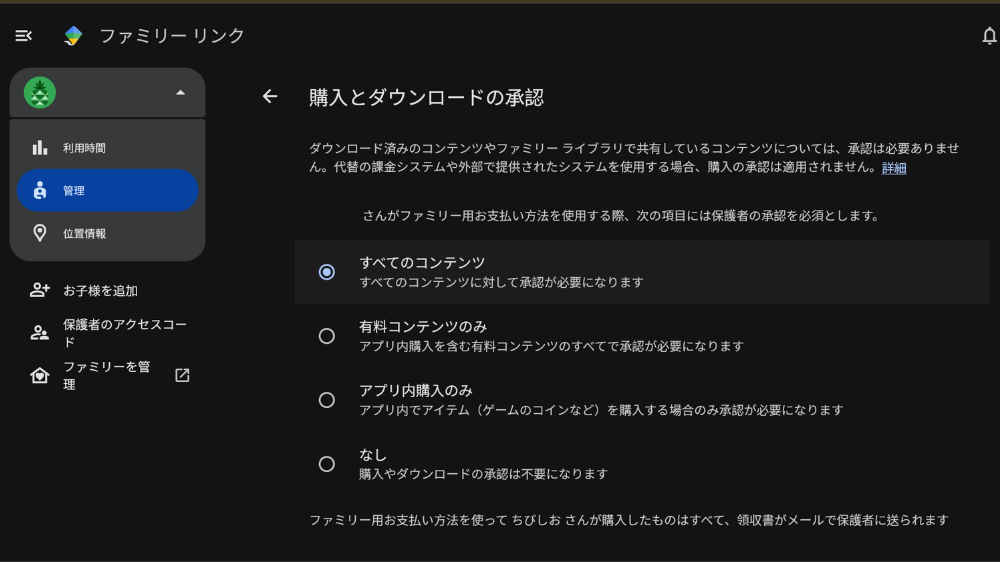Open 保護者のアクセスコード
This screenshot has height=562, width=1000.
108,333
